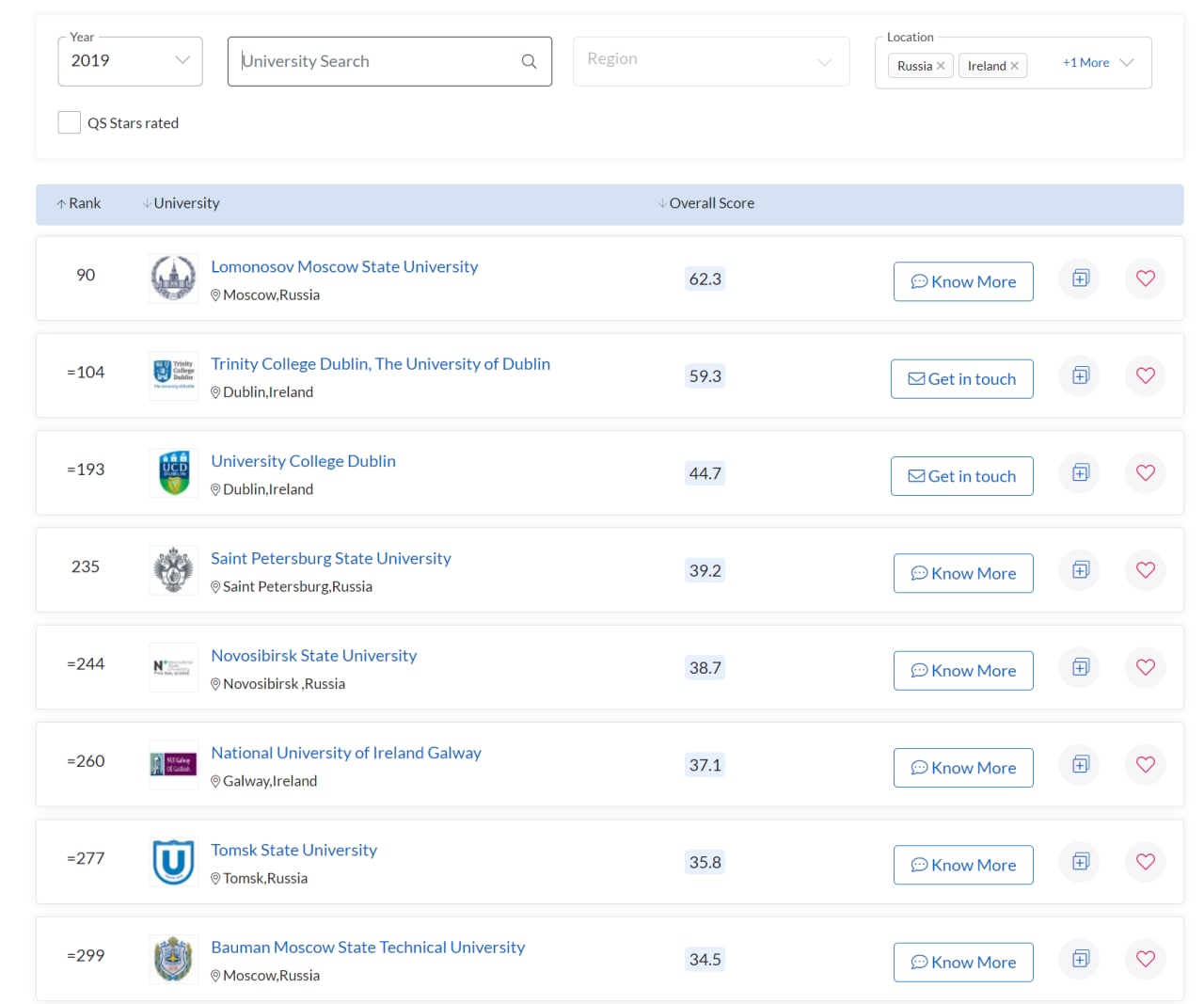Open Trinity College Dublin university link

coord(380,364)
